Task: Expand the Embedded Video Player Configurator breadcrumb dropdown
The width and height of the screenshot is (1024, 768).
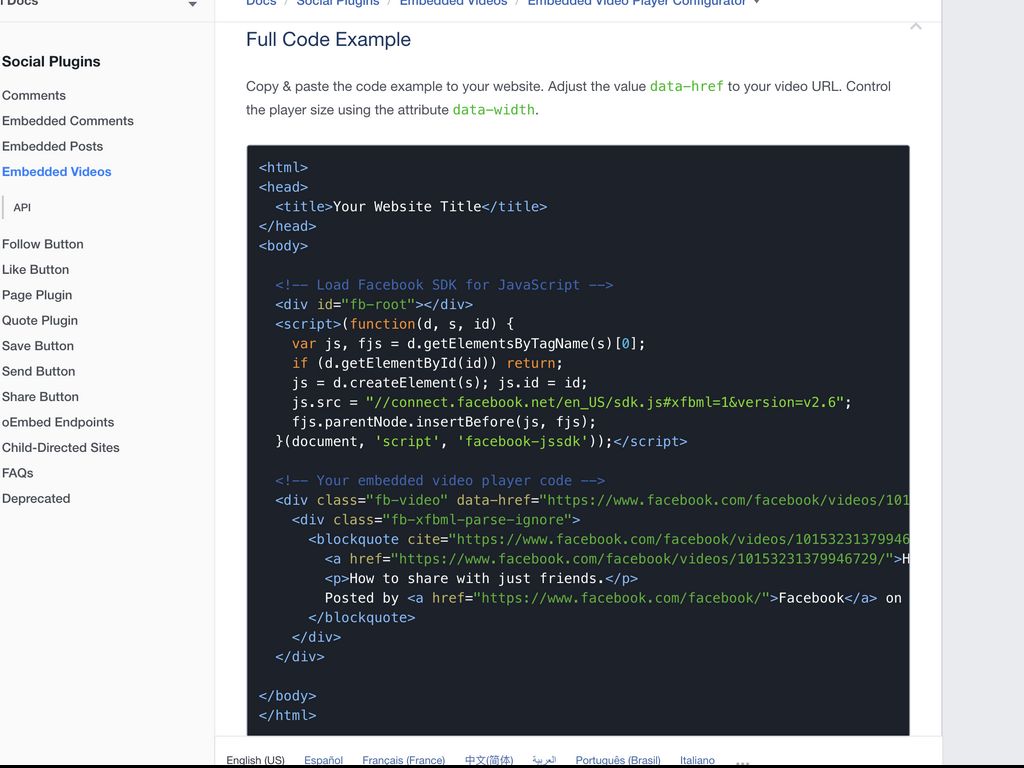Action: tap(756, 3)
